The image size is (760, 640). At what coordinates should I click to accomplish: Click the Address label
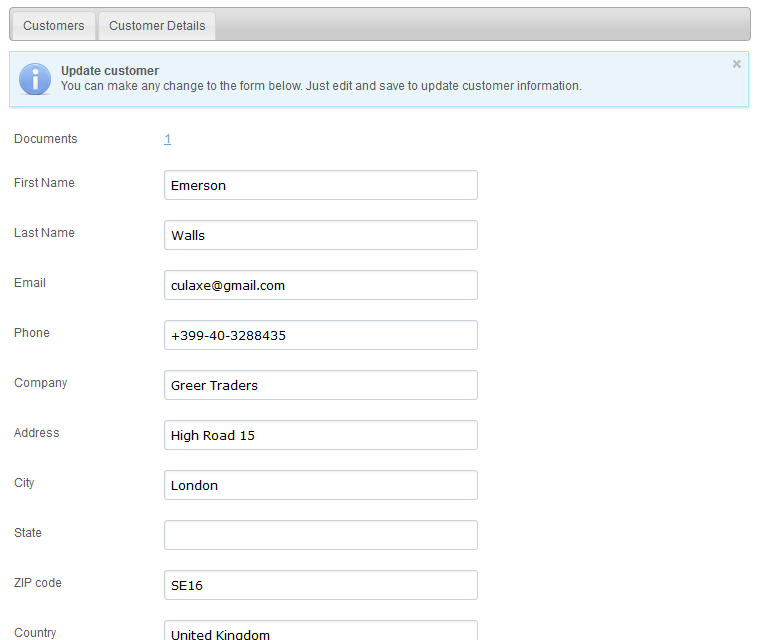point(37,432)
